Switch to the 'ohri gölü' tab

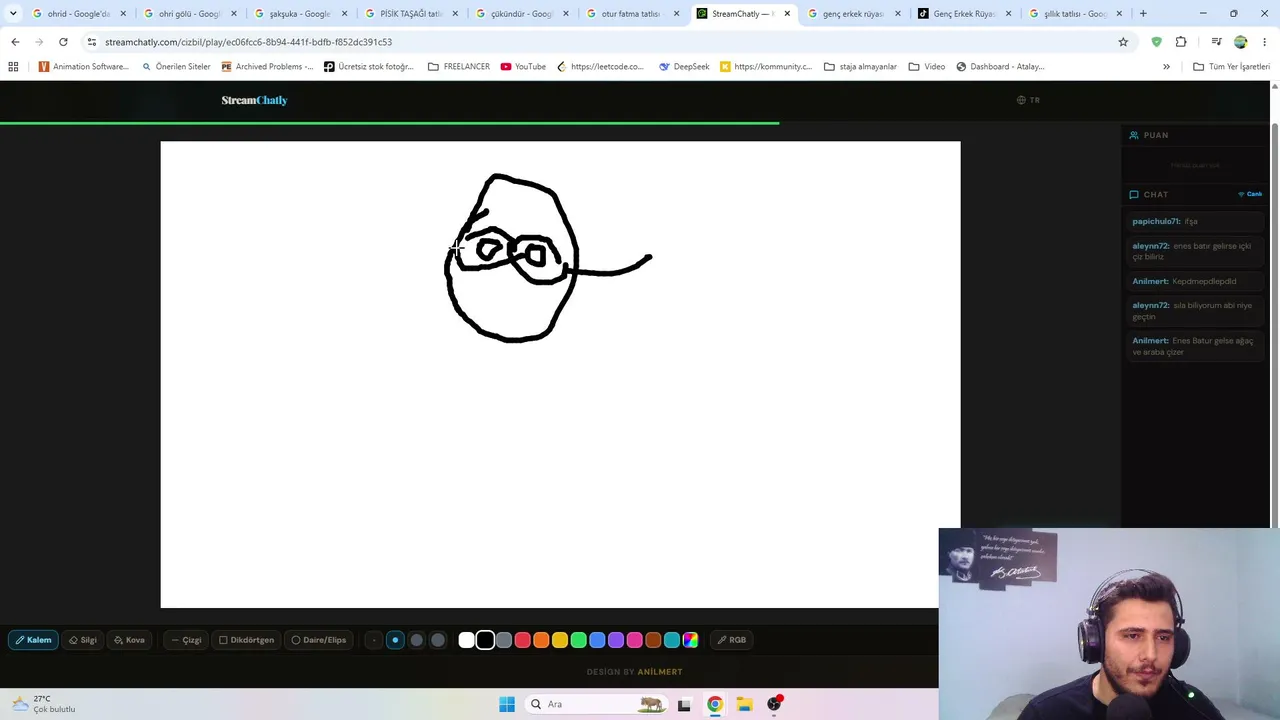click(190, 14)
